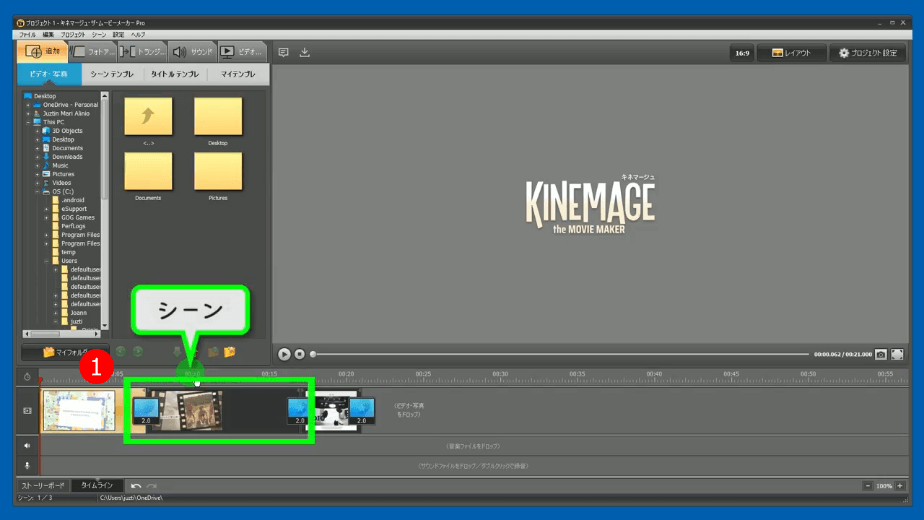Collapse the This PC tree node
This screenshot has width=924, height=520.
pos(28,122)
